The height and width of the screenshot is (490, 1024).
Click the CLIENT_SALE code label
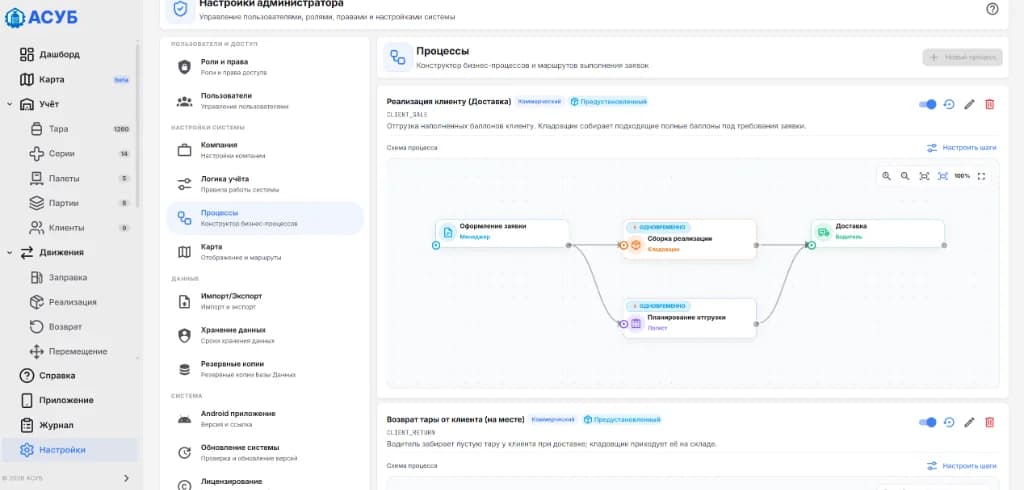point(407,115)
